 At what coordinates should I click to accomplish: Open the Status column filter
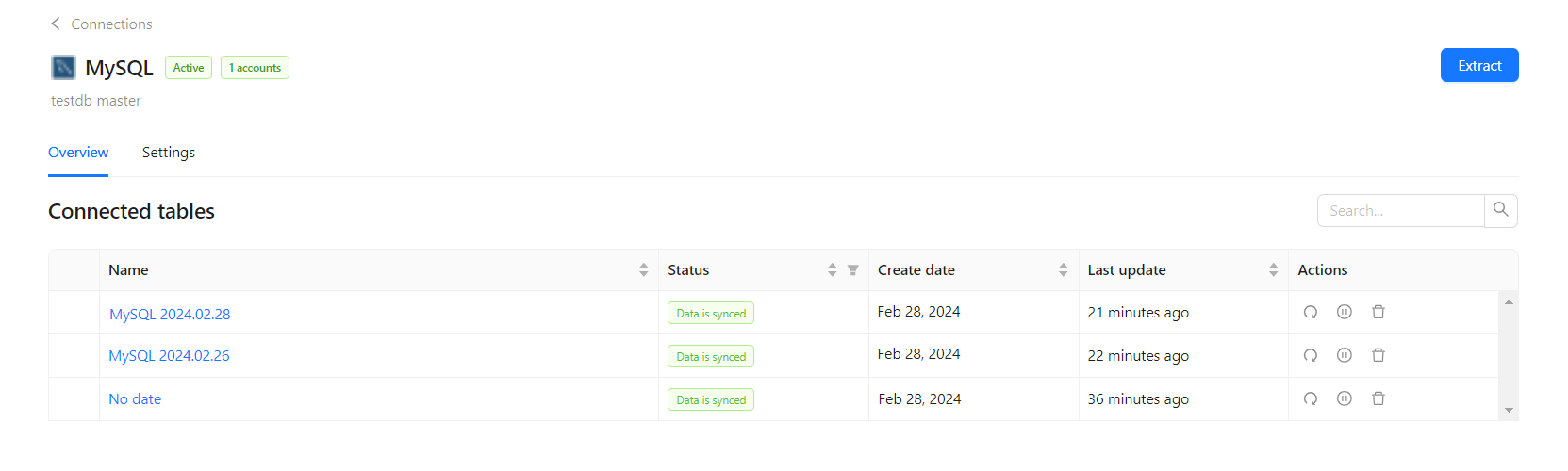click(x=853, y=270)
